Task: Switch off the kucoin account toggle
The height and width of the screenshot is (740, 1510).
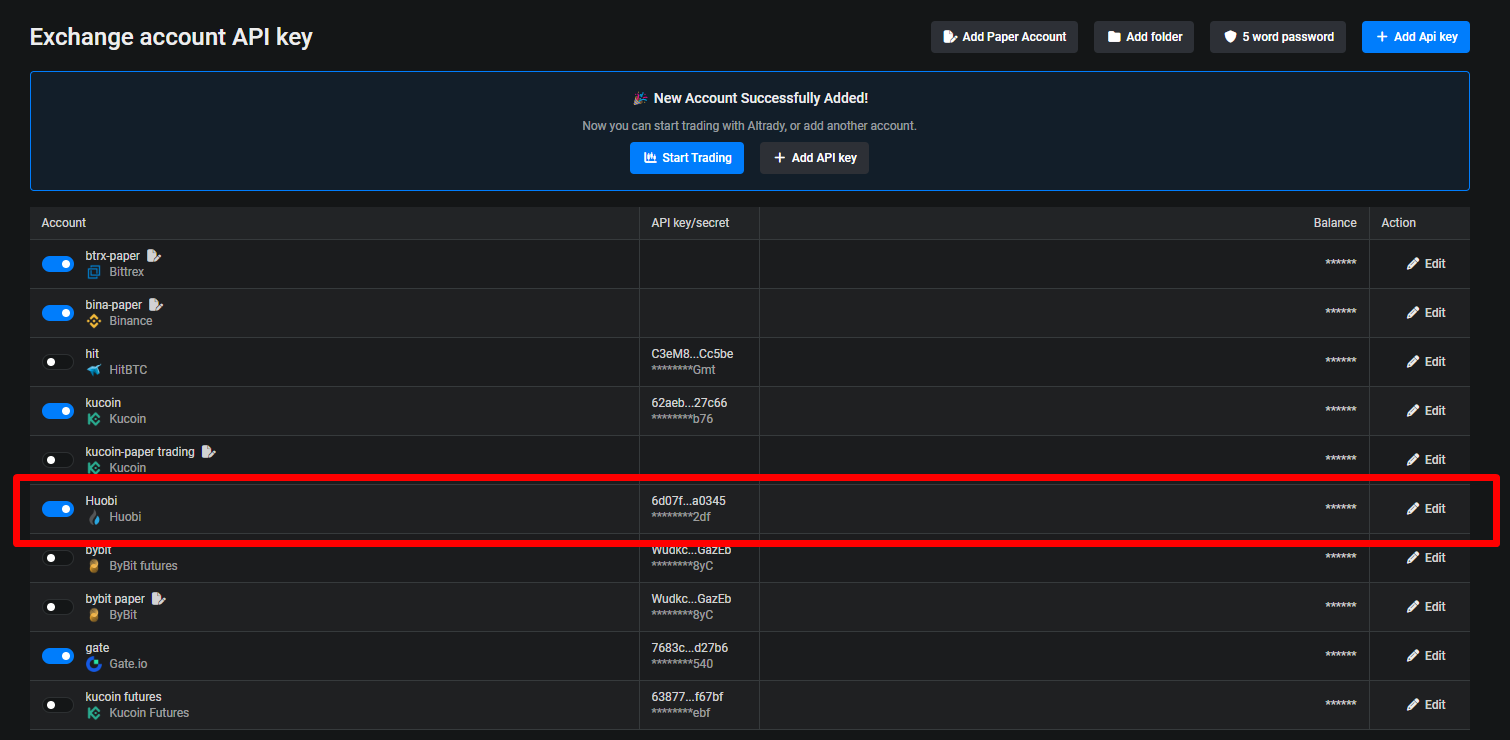Action: pos(58,411)
